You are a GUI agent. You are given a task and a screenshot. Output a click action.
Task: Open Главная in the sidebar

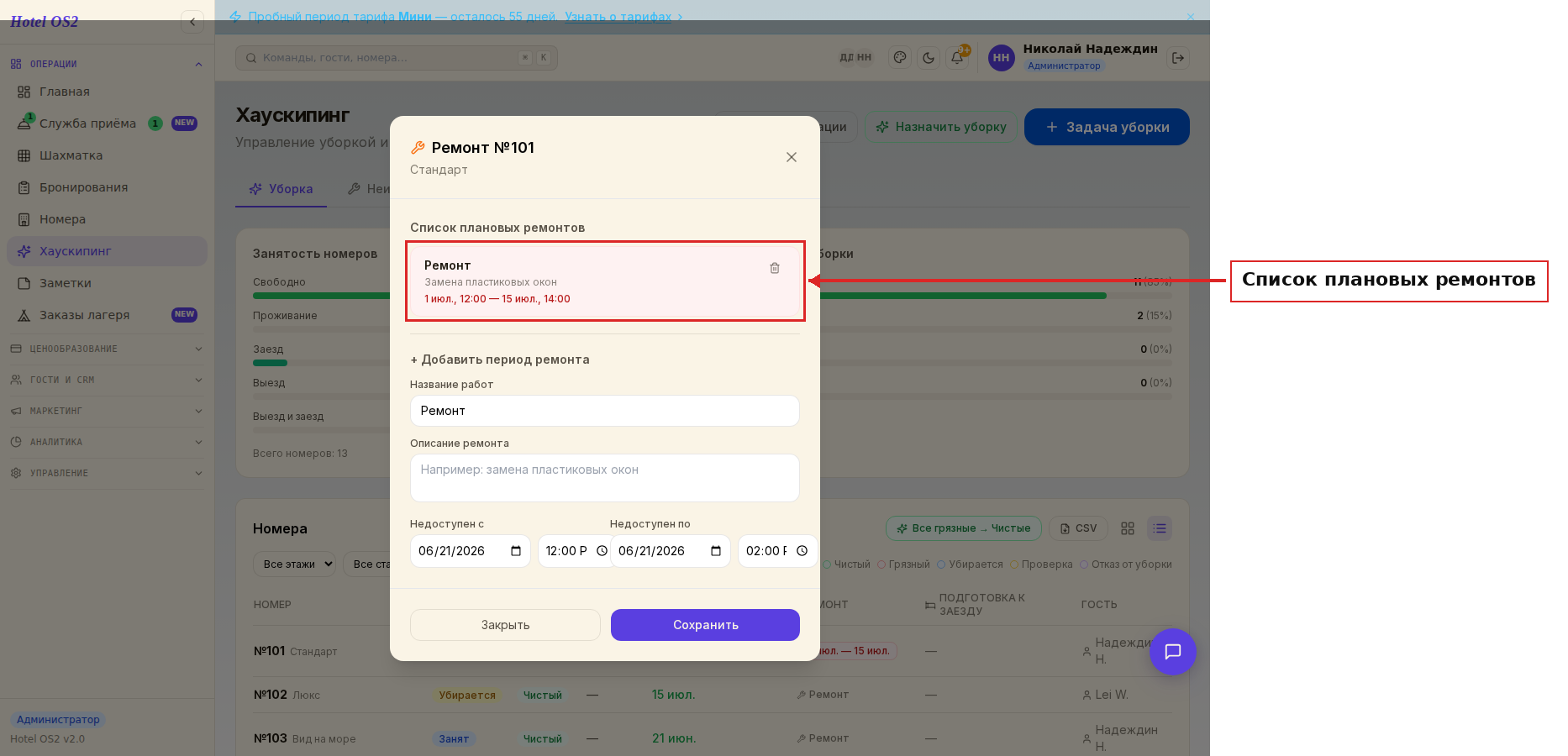[107, 92]
